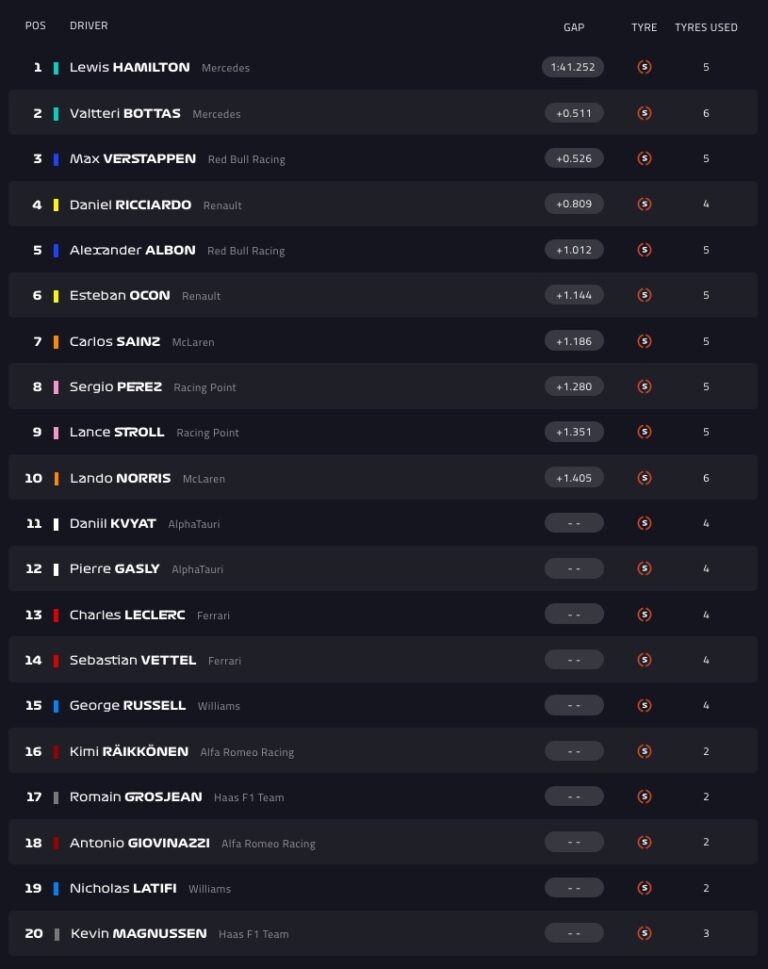Click the +0.511 gap pill for Bottas

coord(574,113)
